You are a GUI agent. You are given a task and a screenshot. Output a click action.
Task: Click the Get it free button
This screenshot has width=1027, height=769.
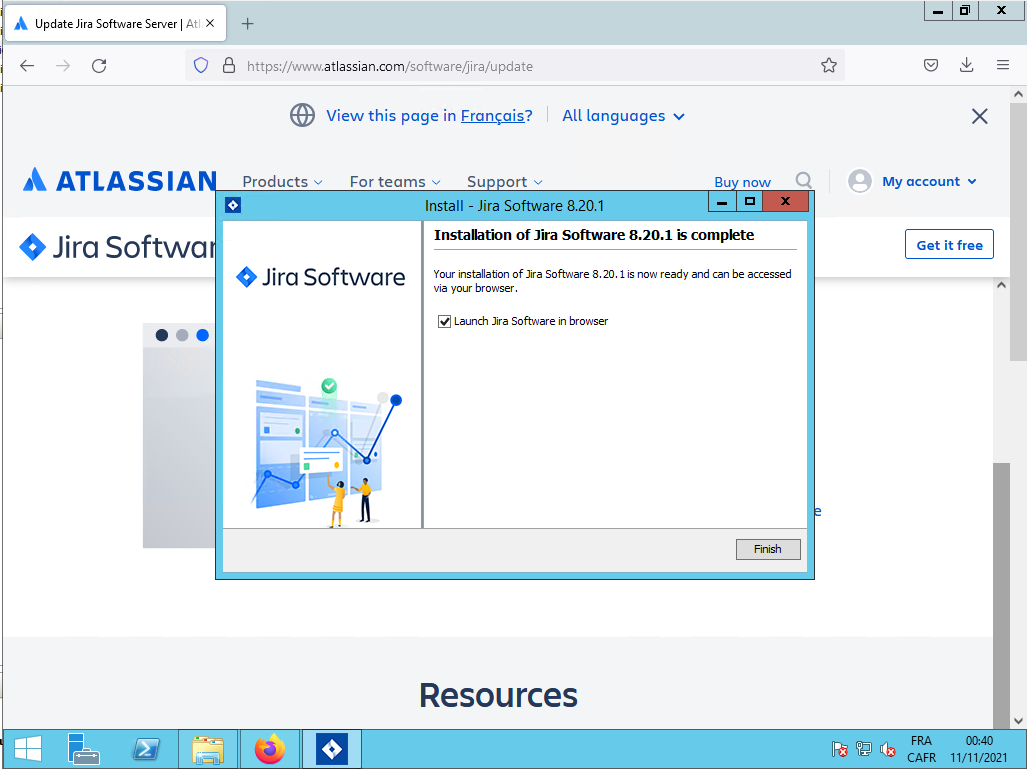click(x=949, y=244)
